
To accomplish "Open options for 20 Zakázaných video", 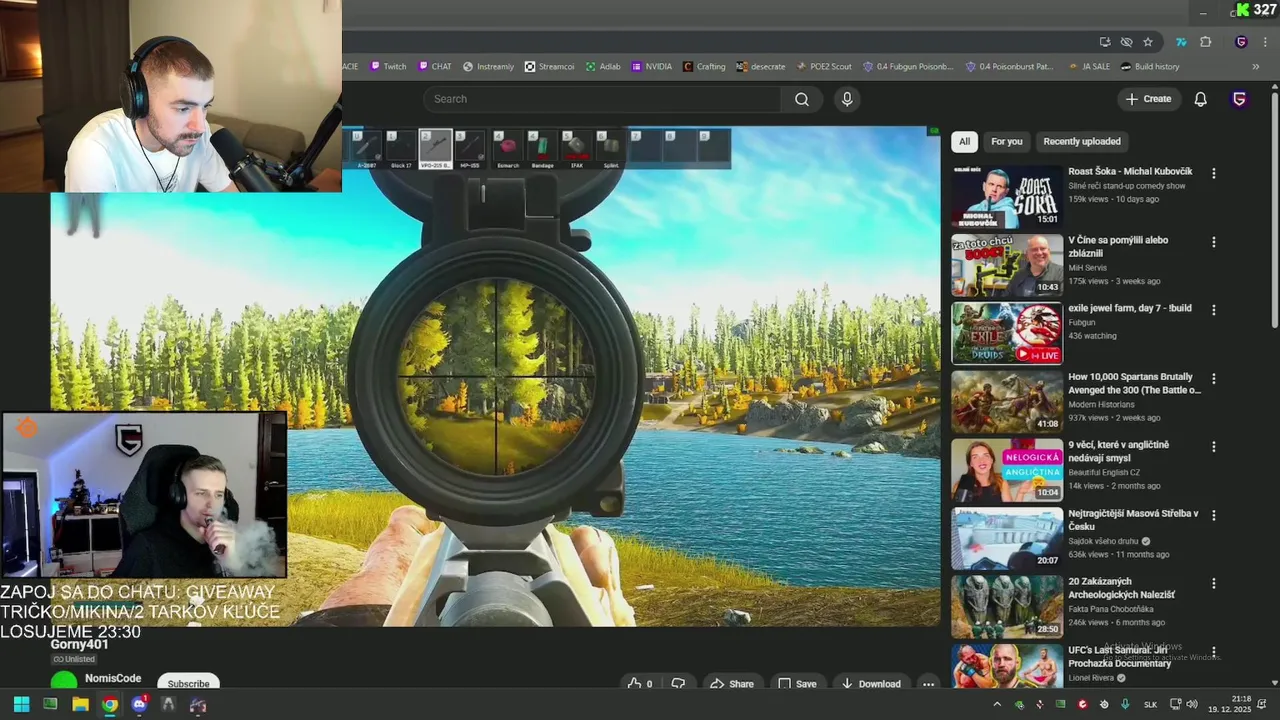I will [x=1214, y=583].
